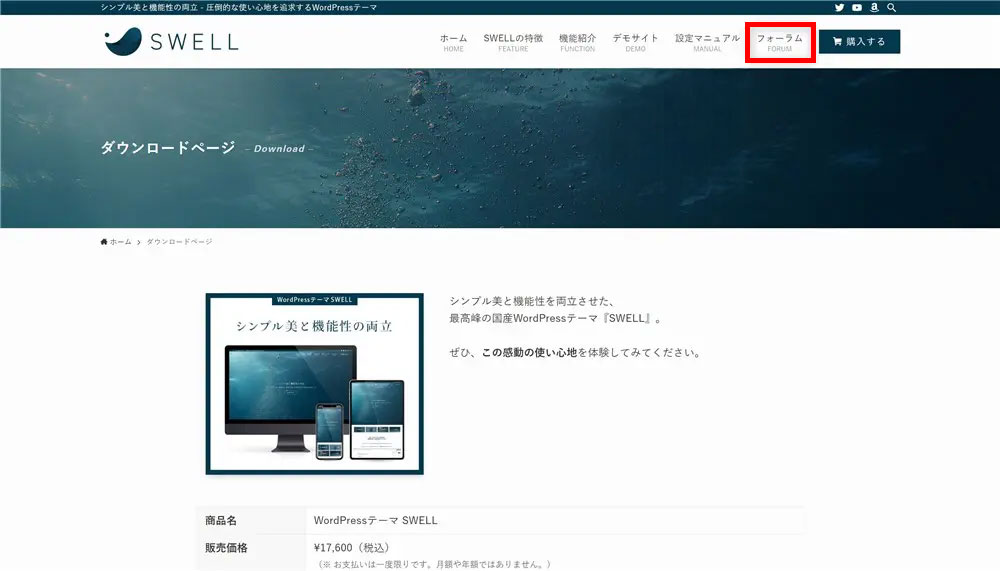Select the フォーラム FORUM menu item
Image resolution: width=1000 pixels, height=571 pixels.
click(x=779, y=42)
